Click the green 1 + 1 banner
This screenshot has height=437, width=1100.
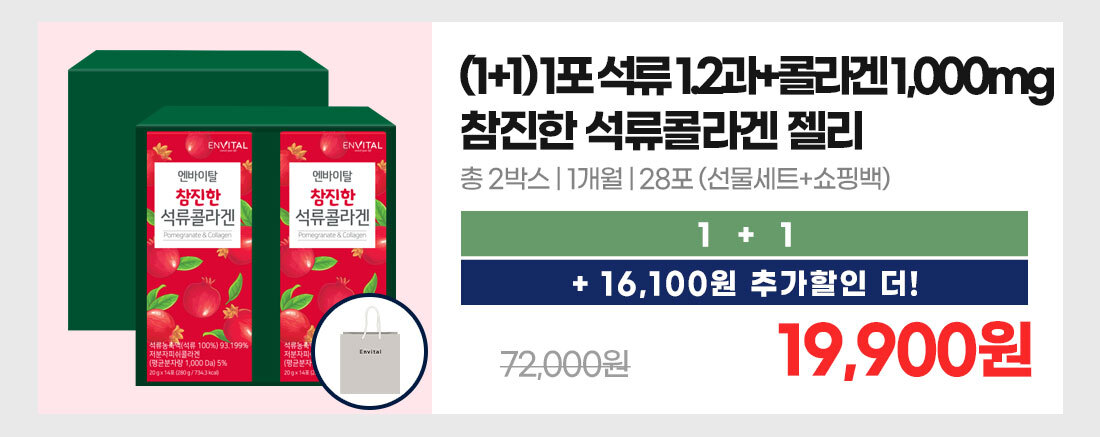(744, 234)
